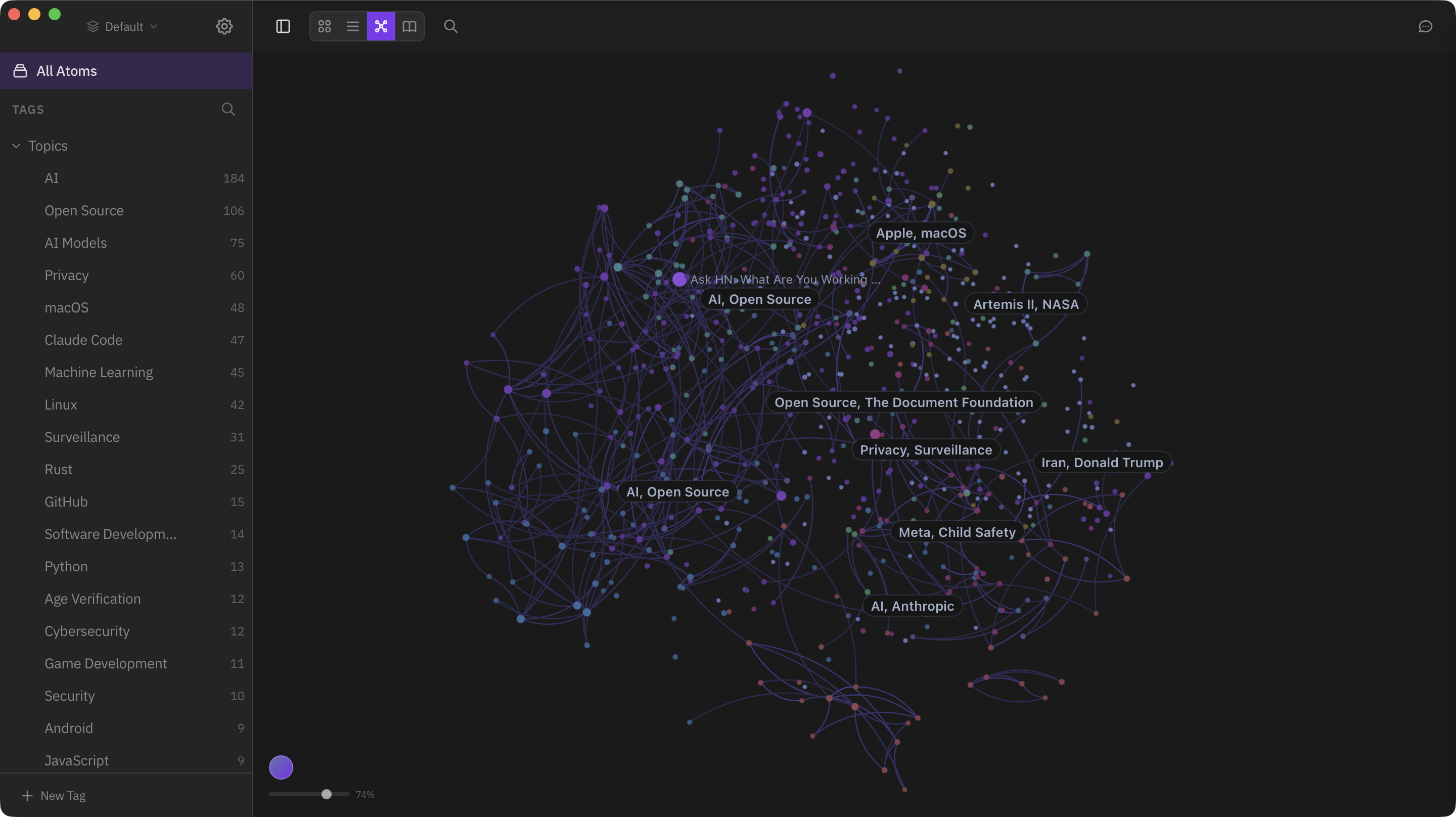The height and width of the screenshot is (817, 1456).
Task: Click the Artemis II, NASA cluster label
Action: tap(1025, 304)
